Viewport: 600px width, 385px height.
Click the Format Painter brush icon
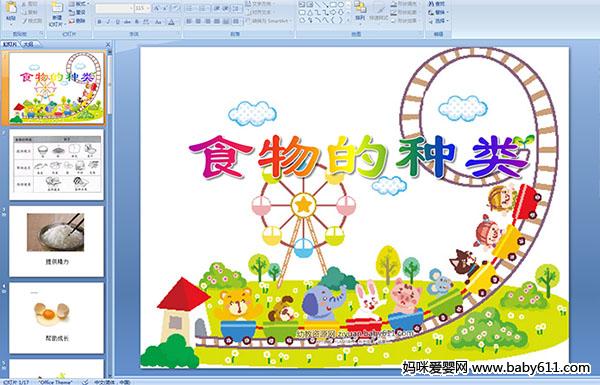pyautogui.click(x=25, y=21)
